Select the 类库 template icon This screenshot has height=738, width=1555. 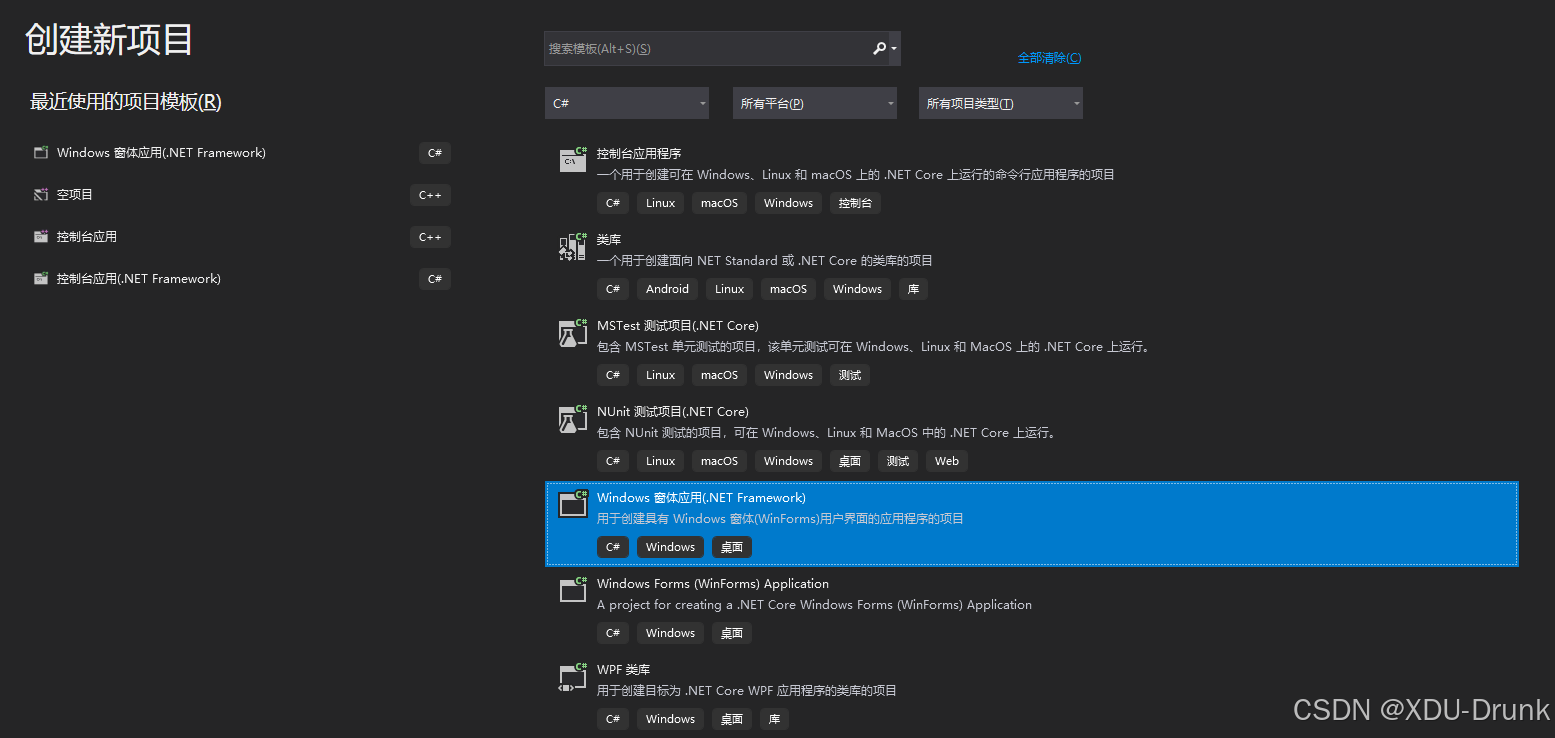pyautogui.click(x=573, y=247)
